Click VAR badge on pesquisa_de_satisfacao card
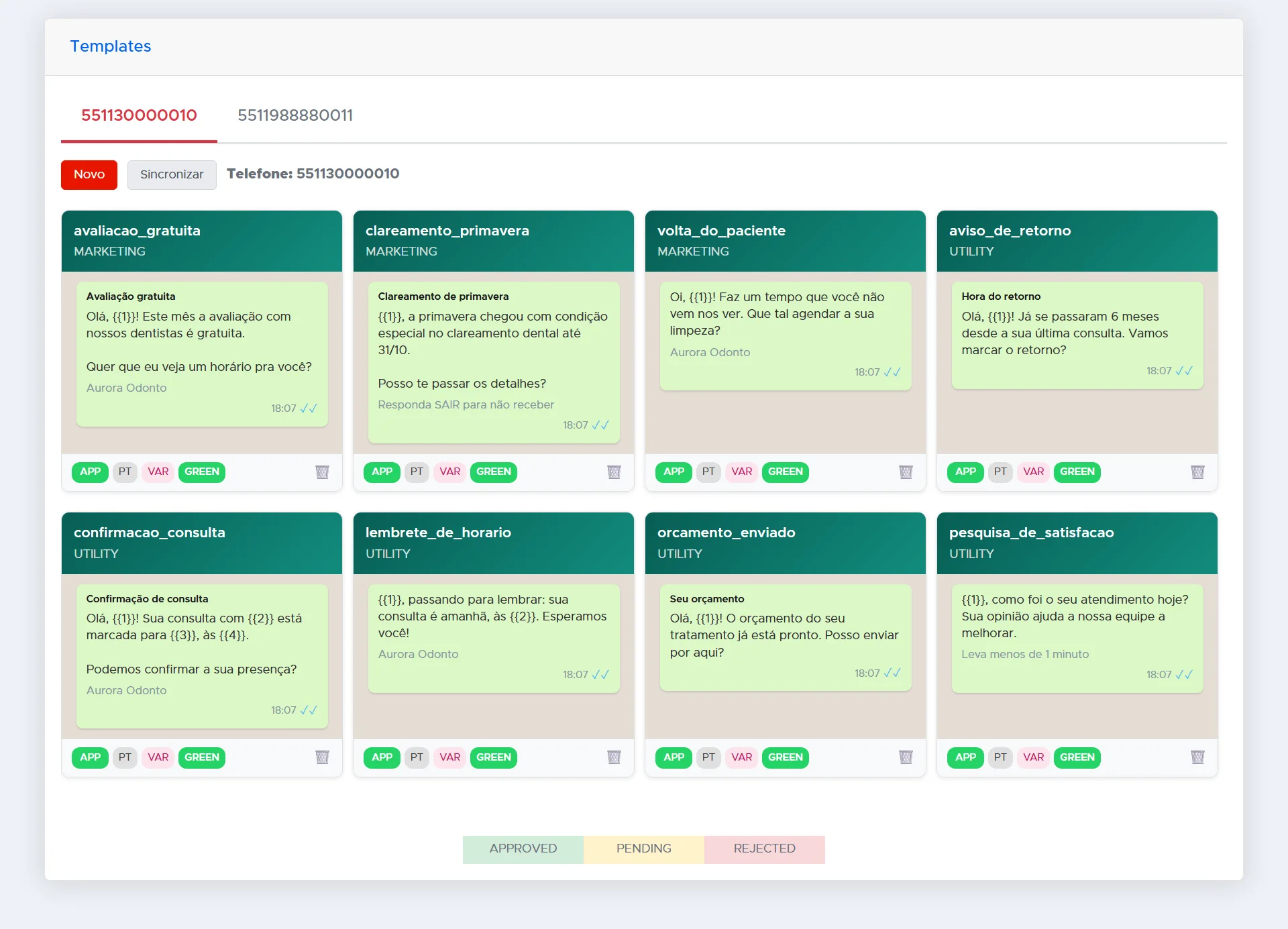Viewport: 1288px width, 929px height. (1033, 757)
